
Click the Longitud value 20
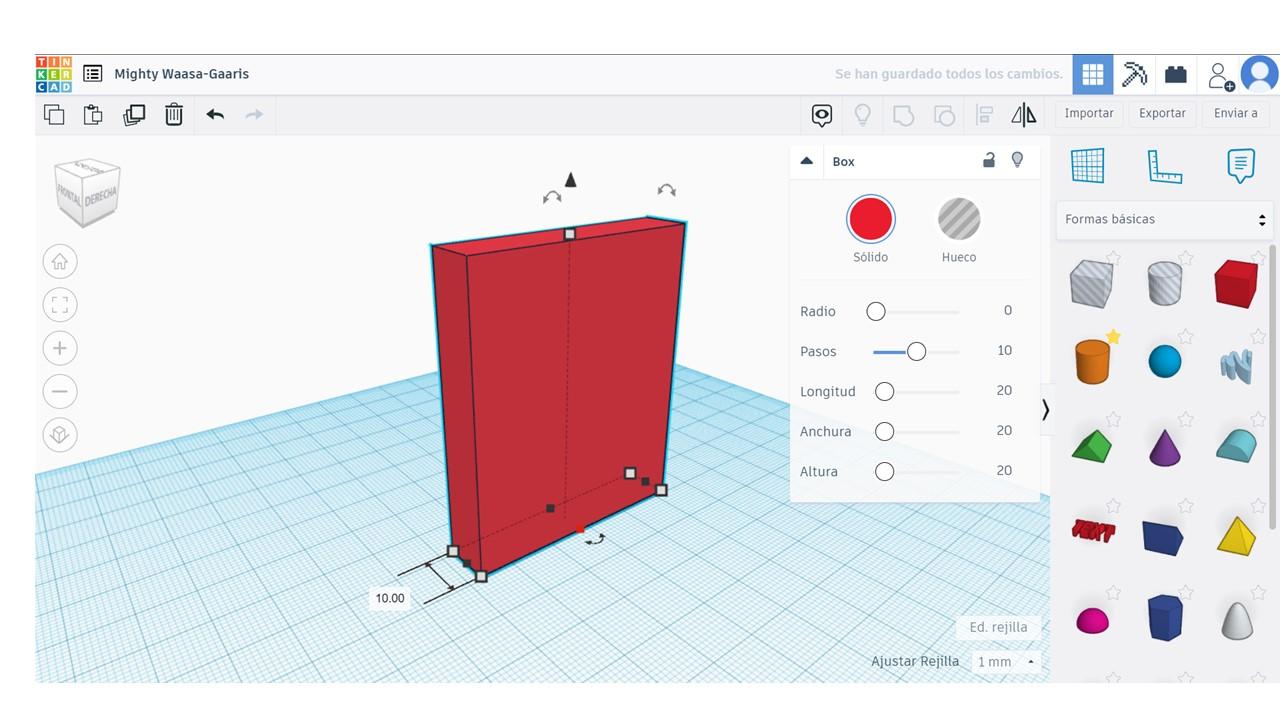pos(1004,391)
